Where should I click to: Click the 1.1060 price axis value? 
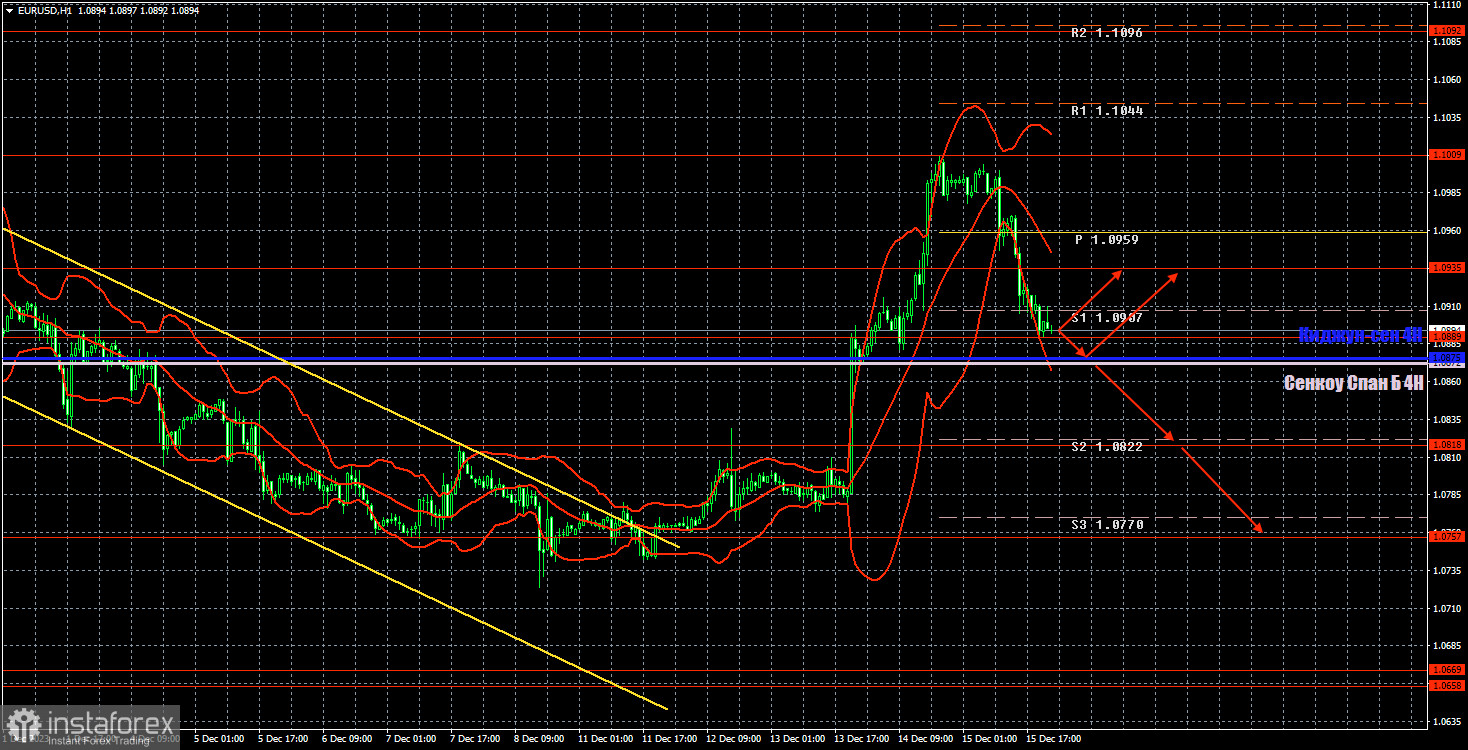tap(1448, 80)
